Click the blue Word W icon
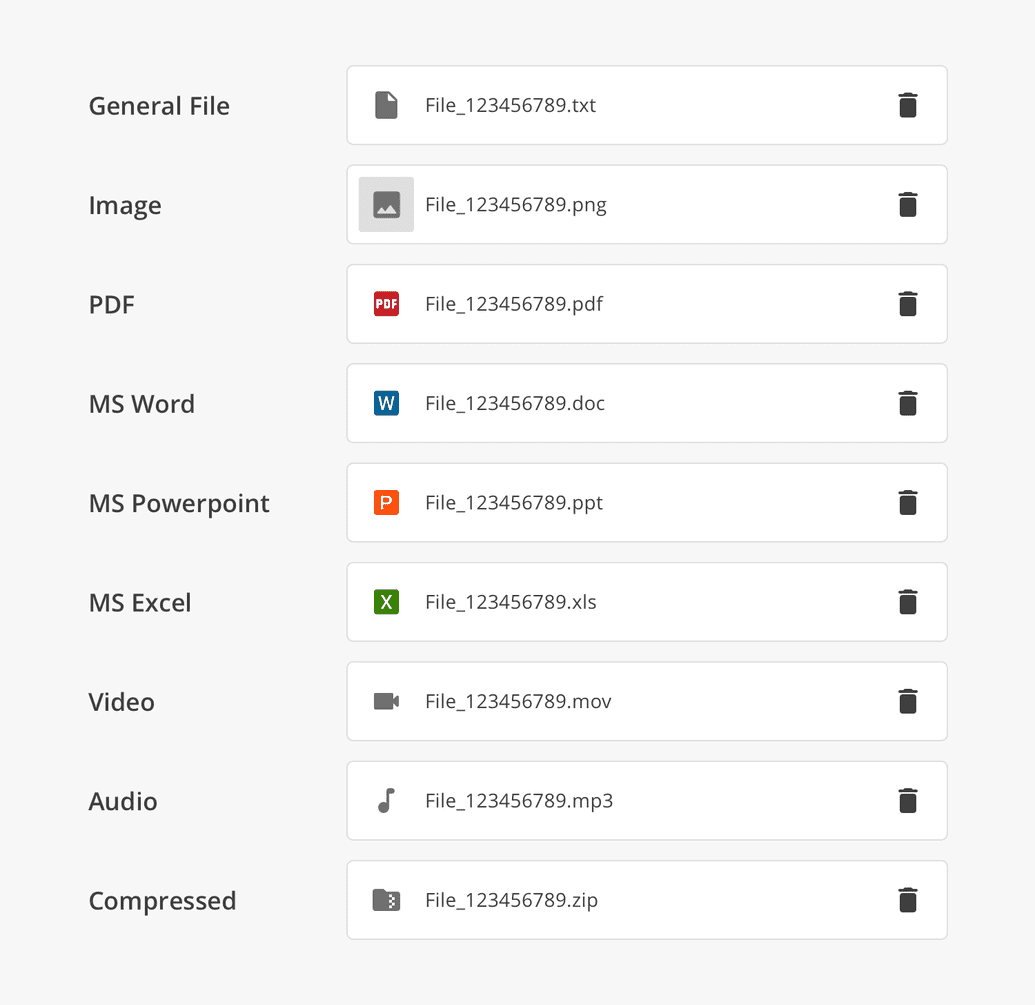Viewport: 1035px width, 1005px height. (x=386, y=403)
